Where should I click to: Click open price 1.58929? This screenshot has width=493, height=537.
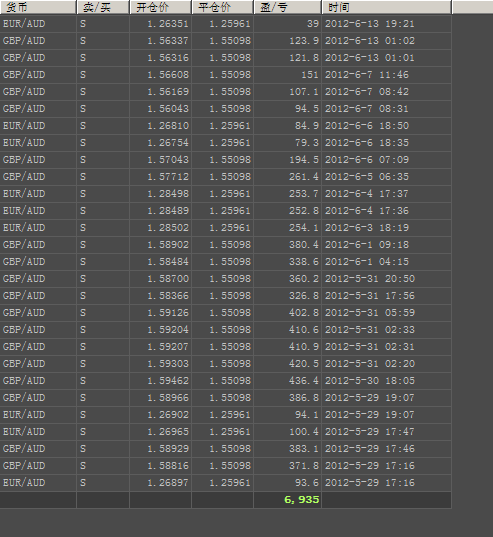(168, 449)
